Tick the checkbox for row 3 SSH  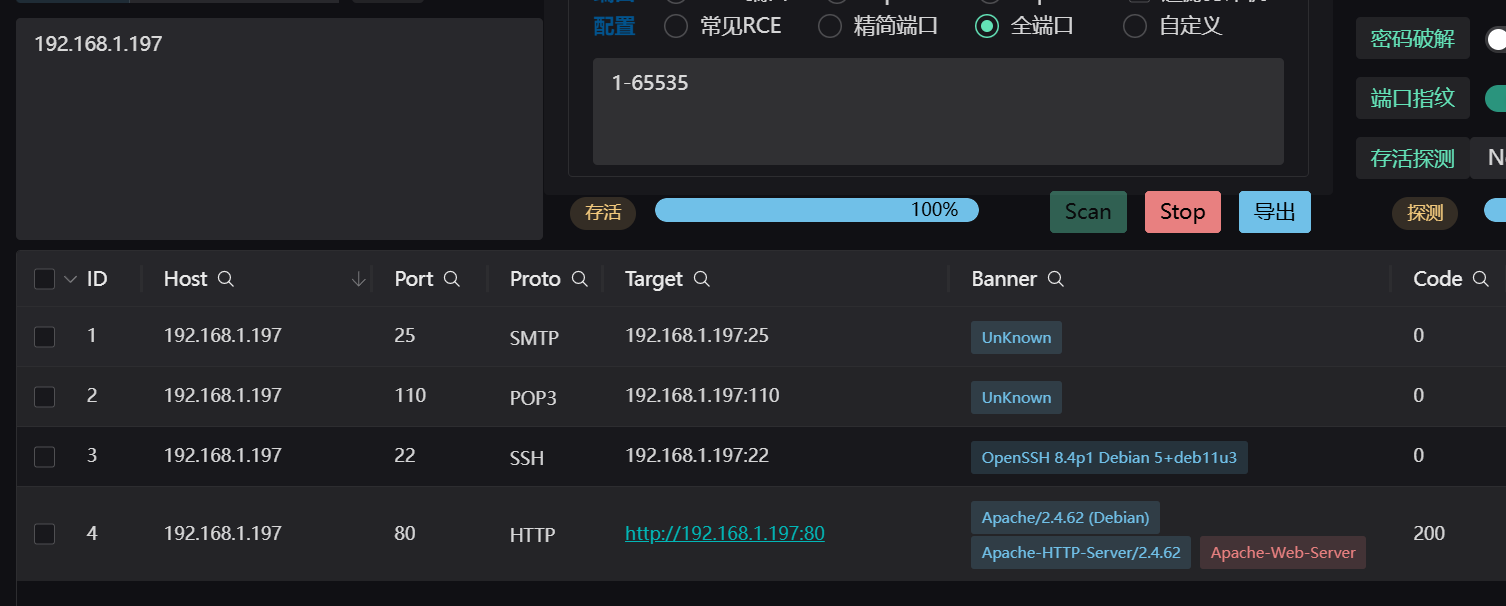[44, 457]
